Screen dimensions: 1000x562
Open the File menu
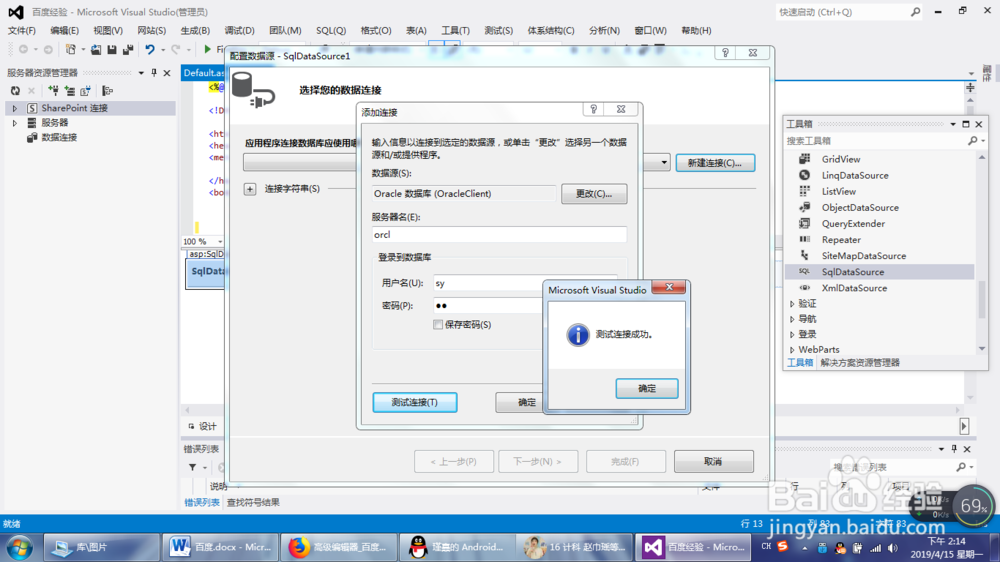point(22,31)
